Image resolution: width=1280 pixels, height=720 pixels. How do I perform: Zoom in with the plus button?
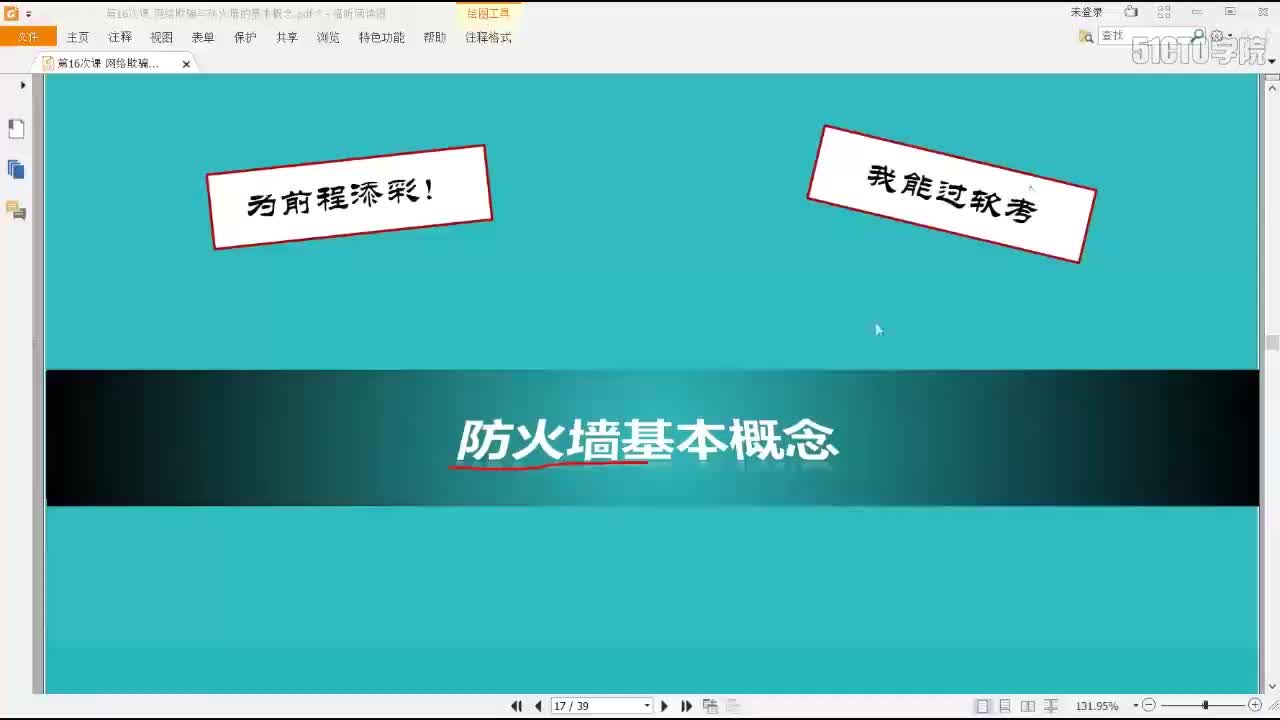point(1255,706)
